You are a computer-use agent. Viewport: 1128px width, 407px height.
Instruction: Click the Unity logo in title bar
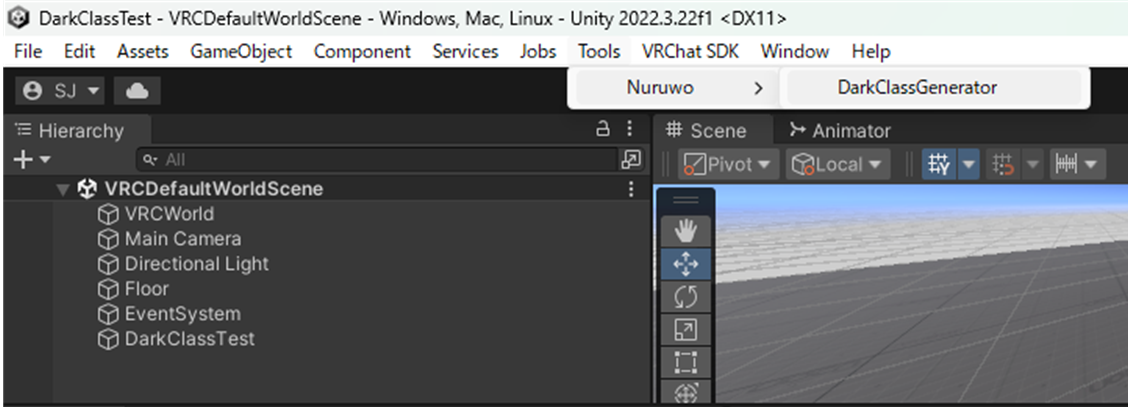pyautogui.click(x=17, y=17)
